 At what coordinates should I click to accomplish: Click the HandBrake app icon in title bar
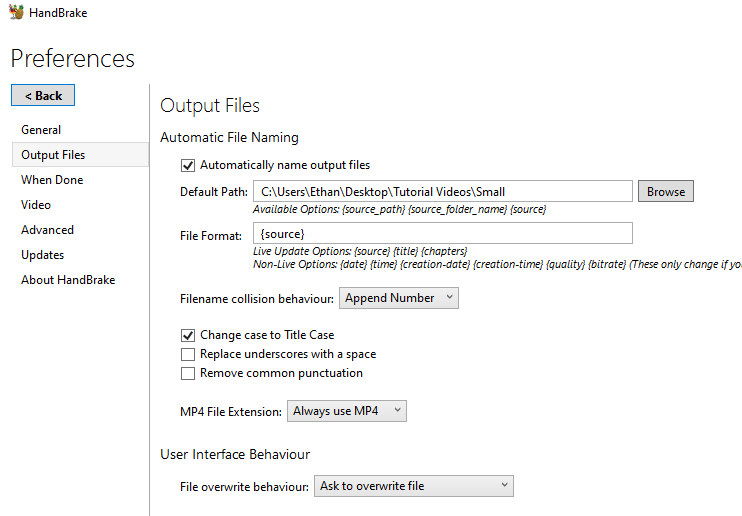(17, 12)
